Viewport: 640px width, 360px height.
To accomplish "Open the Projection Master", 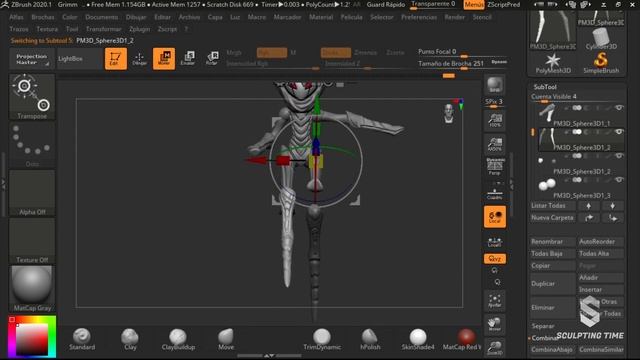I will (x=32, y=59).
